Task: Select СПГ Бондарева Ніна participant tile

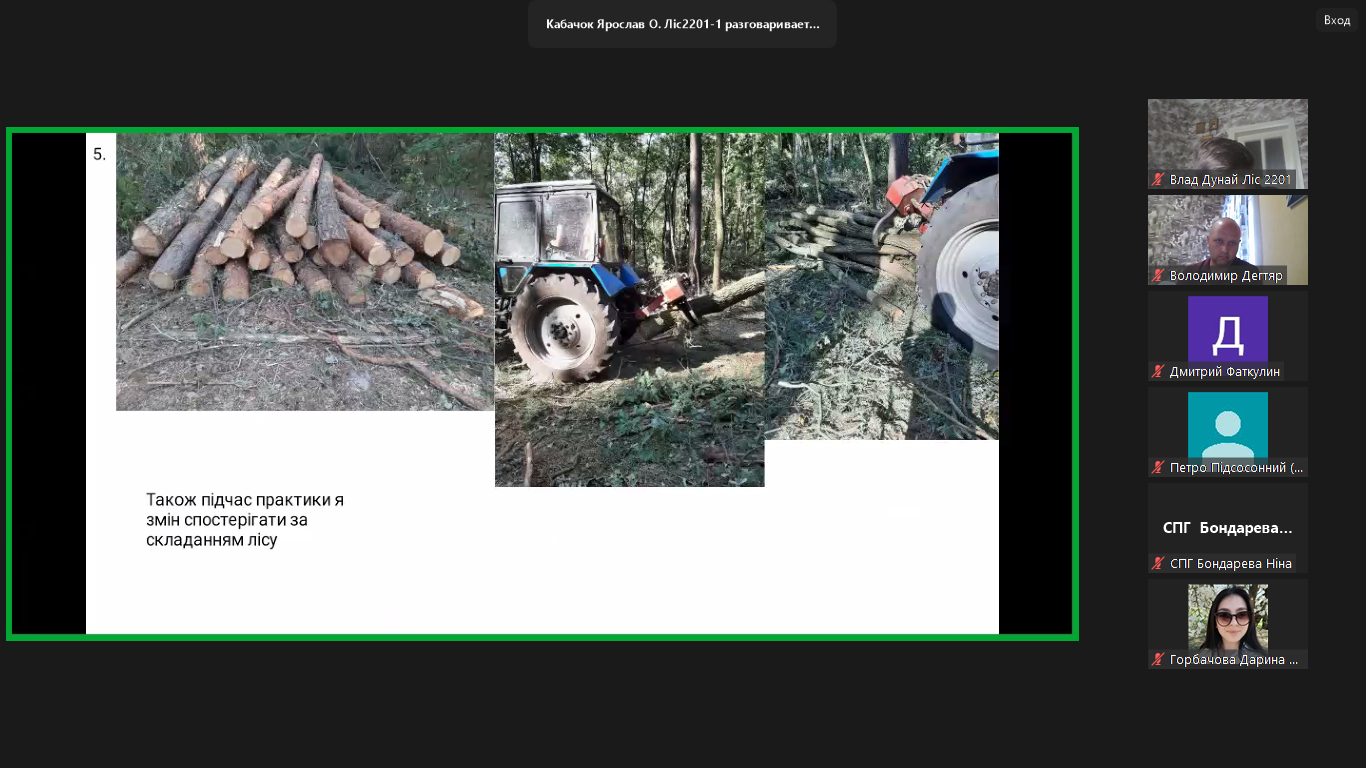Action: 1228,528
